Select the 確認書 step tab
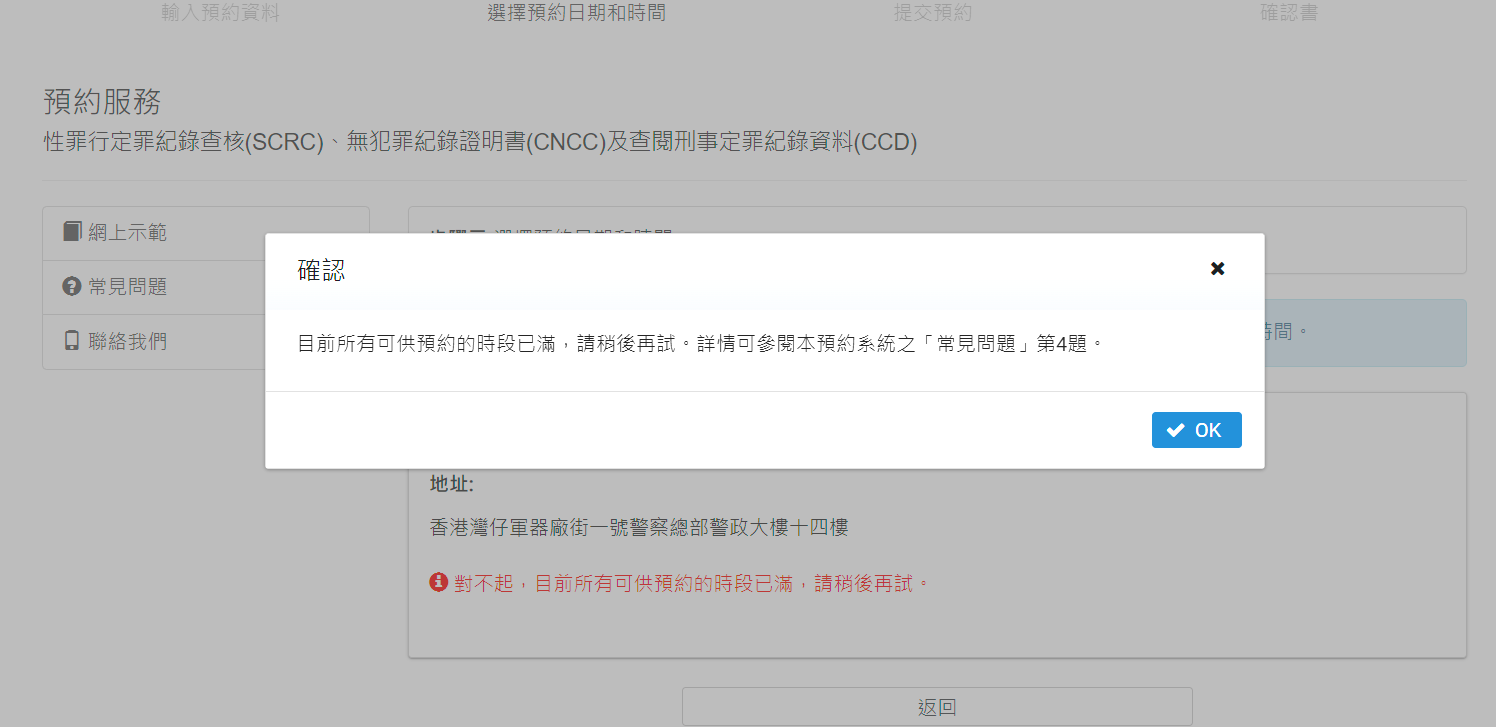The width and height of the screenshot is (1496, 727). pyautogui.click(x=1289, y=13)
